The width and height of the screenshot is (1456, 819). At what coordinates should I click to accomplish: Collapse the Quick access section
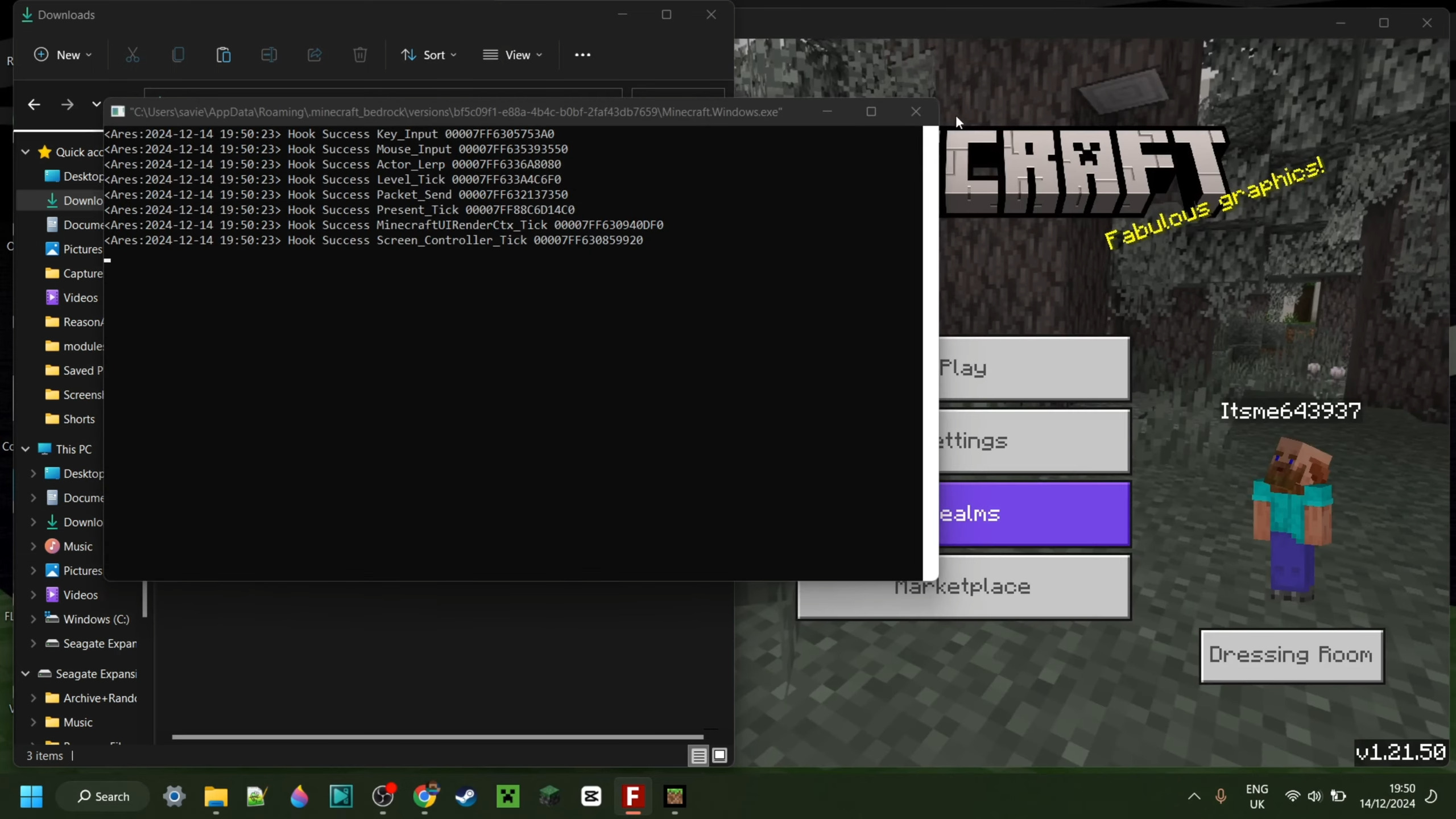coord(26,152)
